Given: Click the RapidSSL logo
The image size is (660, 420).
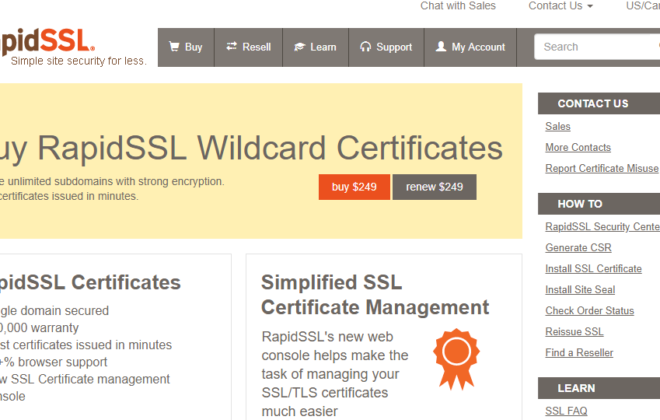Looking at the screenshot, I should pos(48,42).
